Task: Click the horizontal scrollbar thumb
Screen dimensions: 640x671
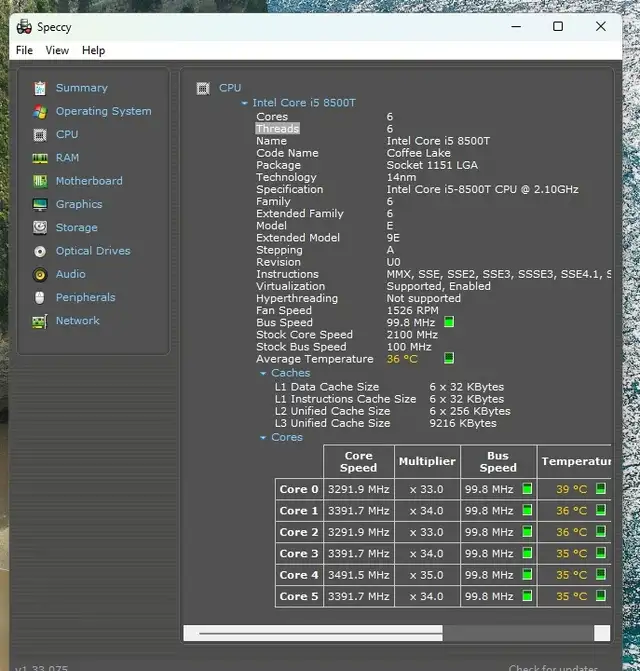Action: tap(314, 633)
